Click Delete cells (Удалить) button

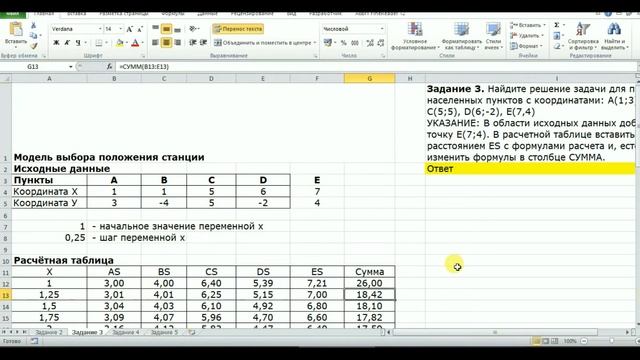[527, 36]
